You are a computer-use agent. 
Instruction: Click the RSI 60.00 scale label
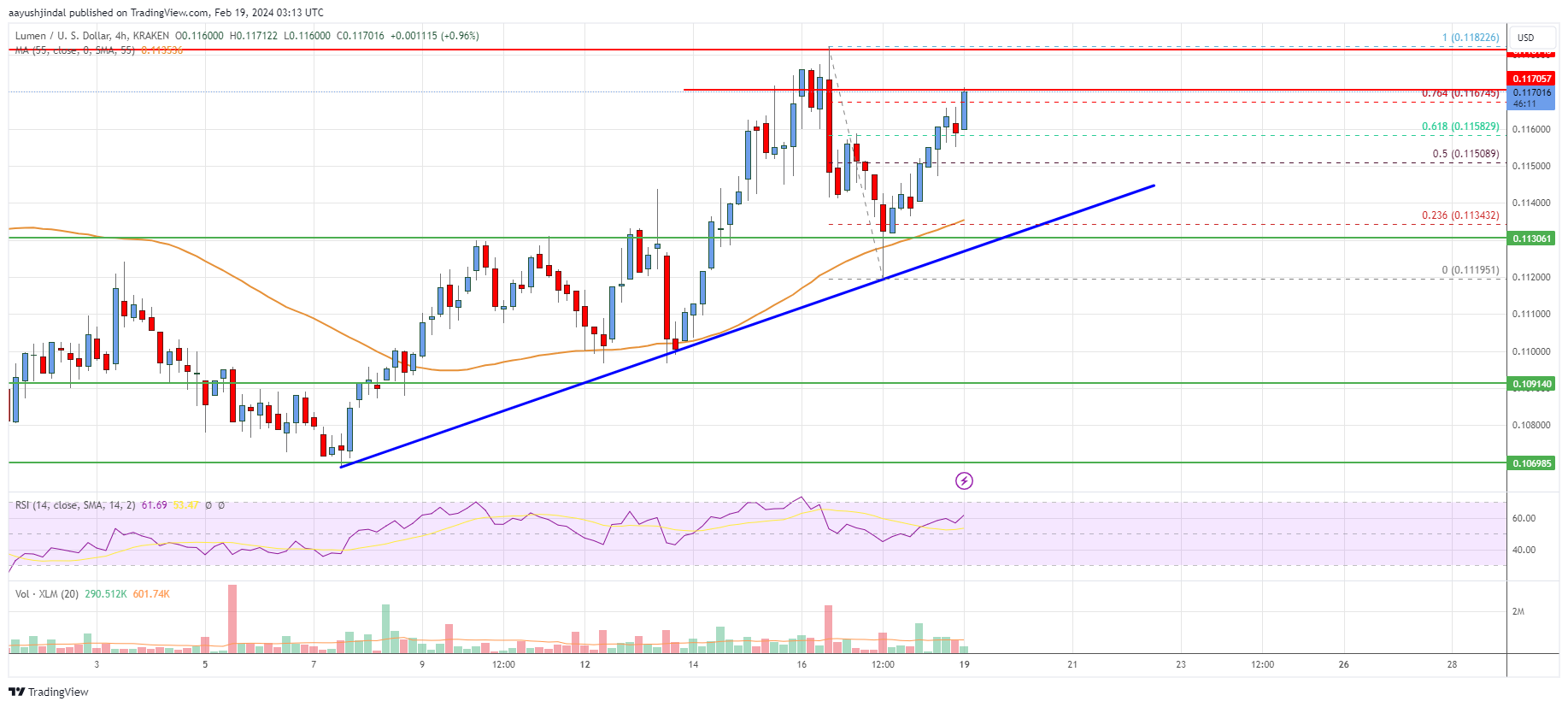[1524, 518]
